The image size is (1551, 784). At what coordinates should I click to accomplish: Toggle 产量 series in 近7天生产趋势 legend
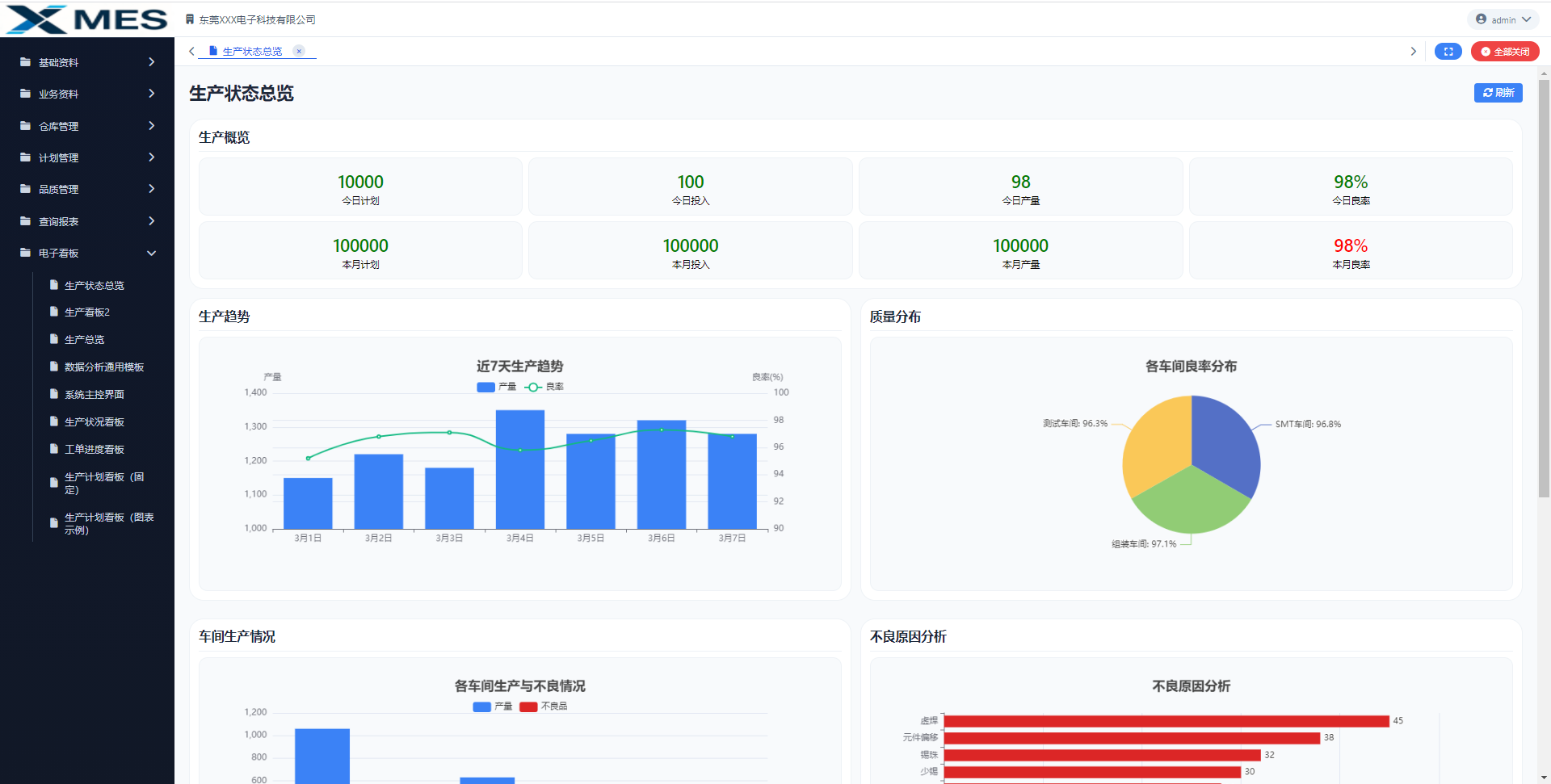click(496, 387)
